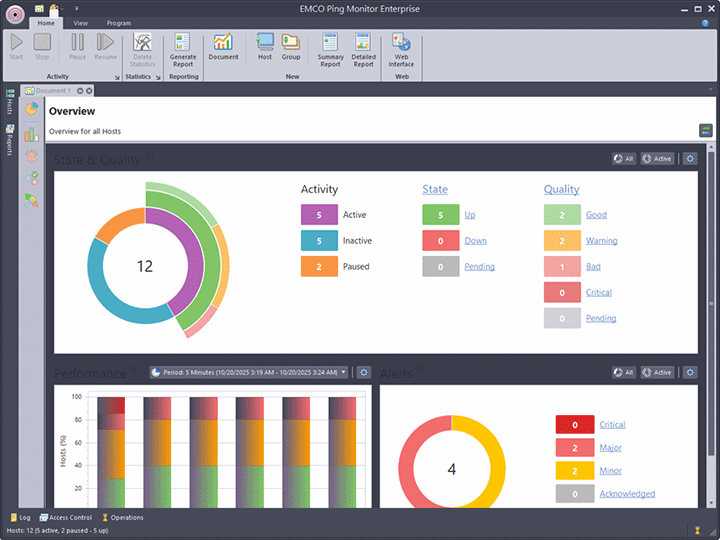
Task: Click the orange Paused count swatch
Action: 319,266
